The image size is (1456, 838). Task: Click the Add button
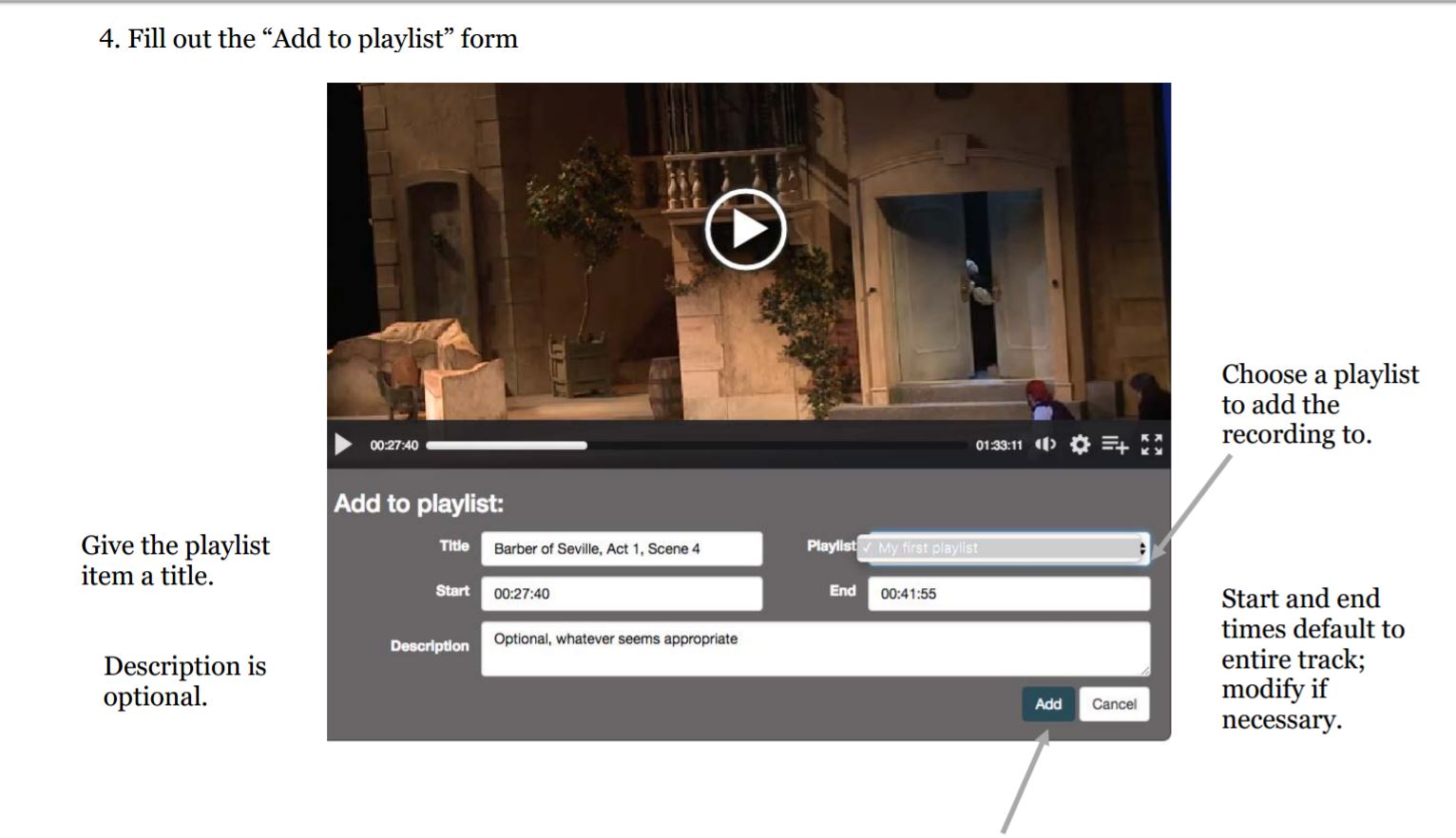1048,704
